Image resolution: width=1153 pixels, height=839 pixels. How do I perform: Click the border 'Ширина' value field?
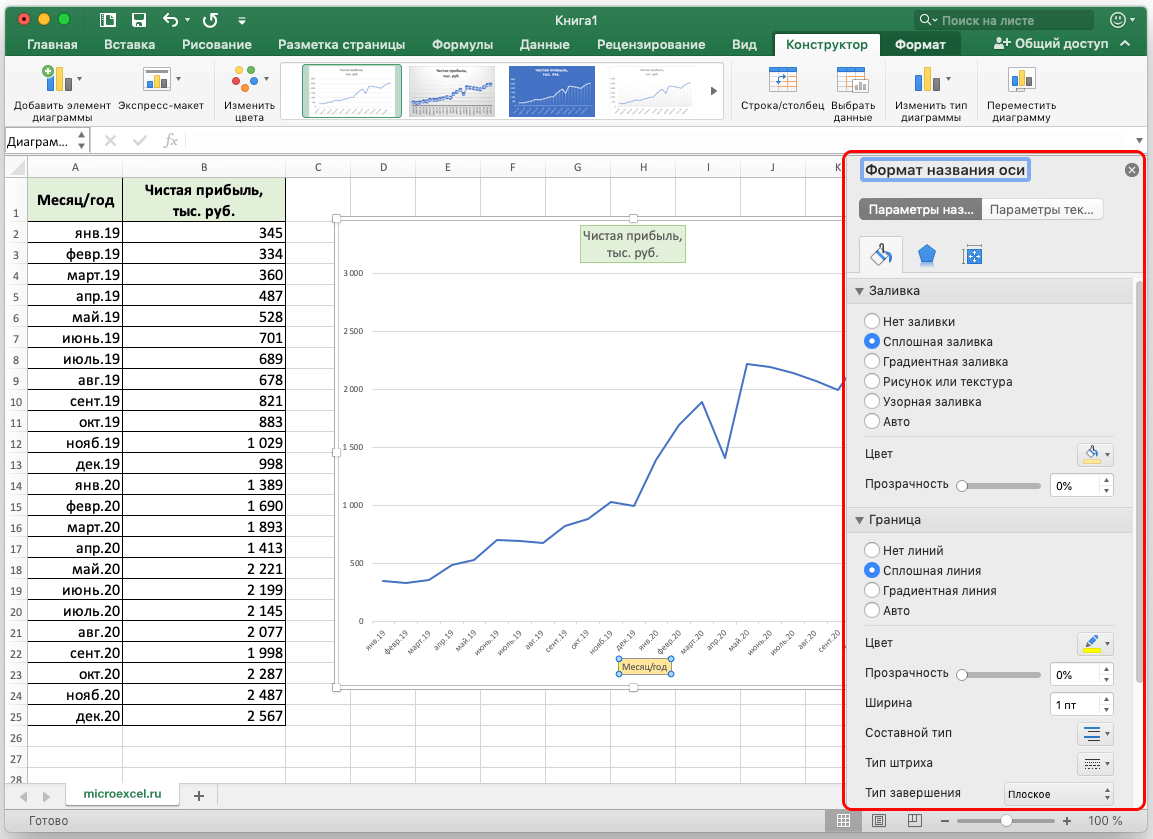coord(1075,704)
